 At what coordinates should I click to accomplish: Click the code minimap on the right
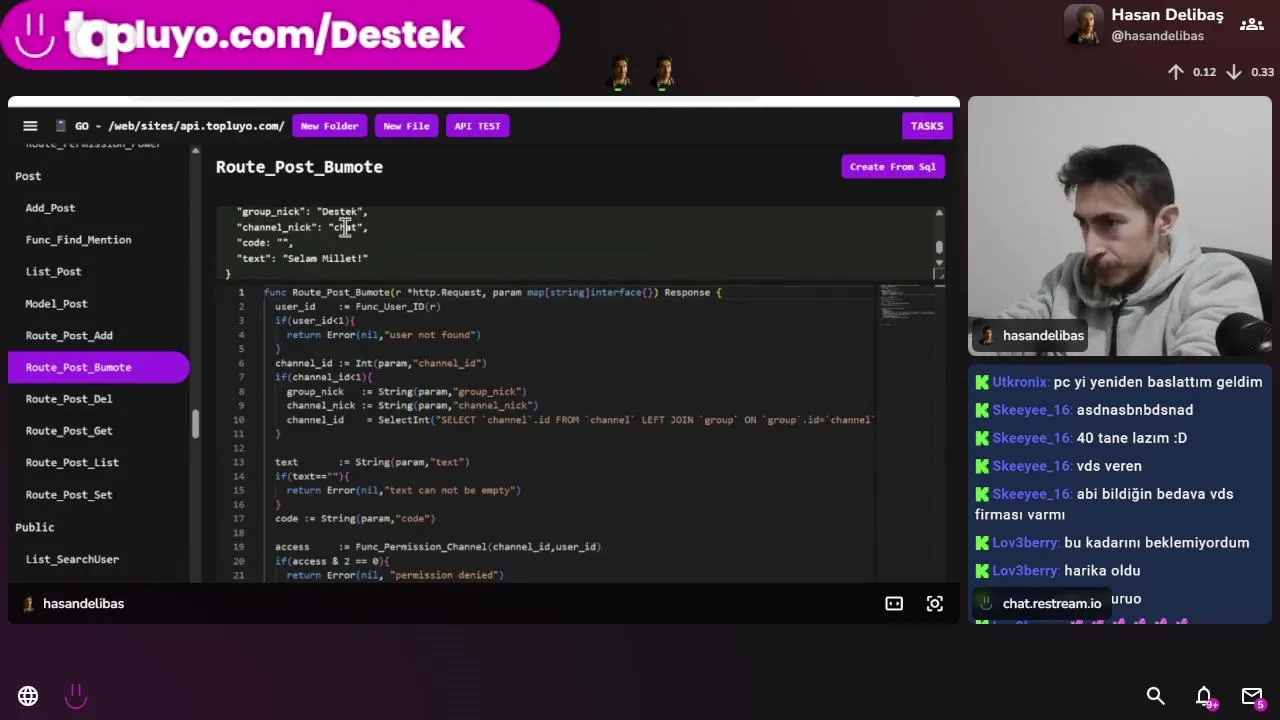tap(907, 306)
